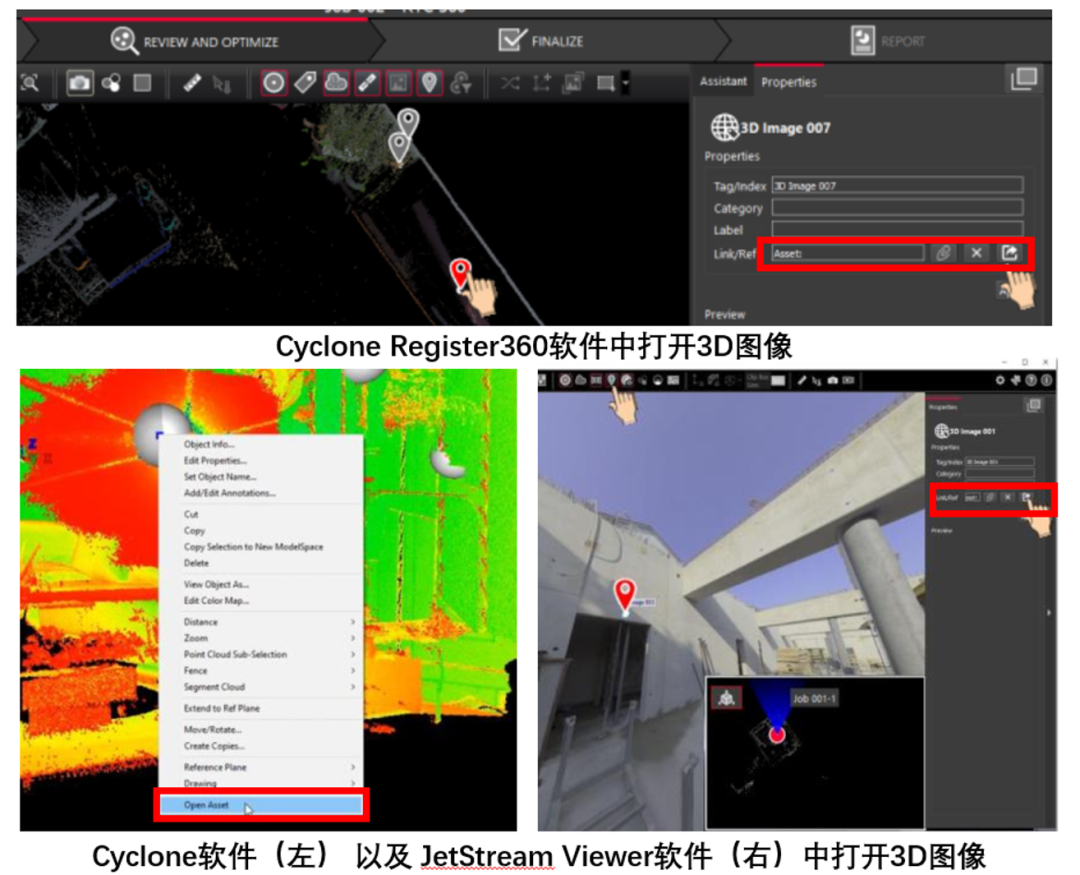Open the help question-mark icon in JetStream Viewer
The width and height of the screenshot is (1080, 875).
(1031, 380)
